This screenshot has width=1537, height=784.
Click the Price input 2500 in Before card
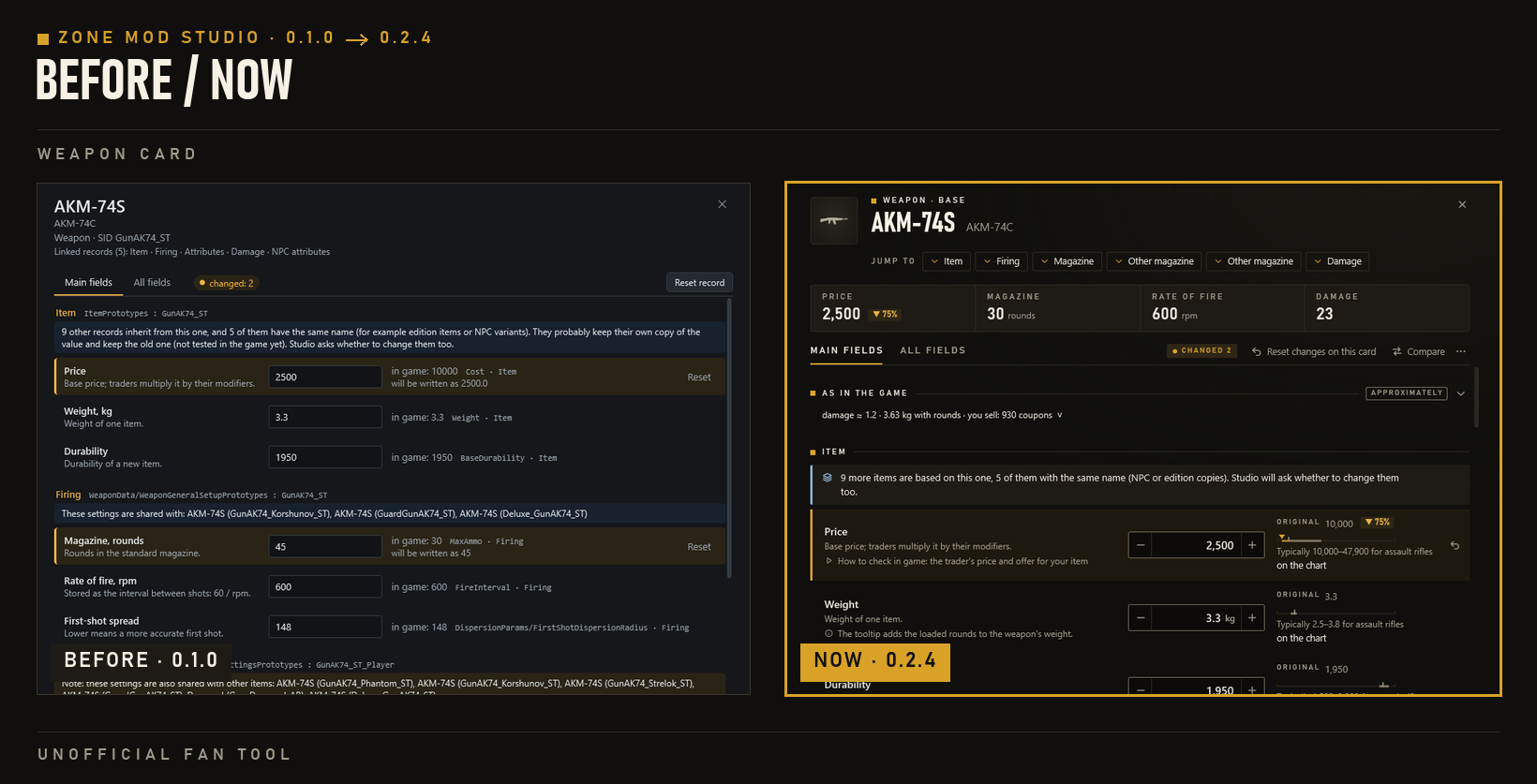(325, 377)
